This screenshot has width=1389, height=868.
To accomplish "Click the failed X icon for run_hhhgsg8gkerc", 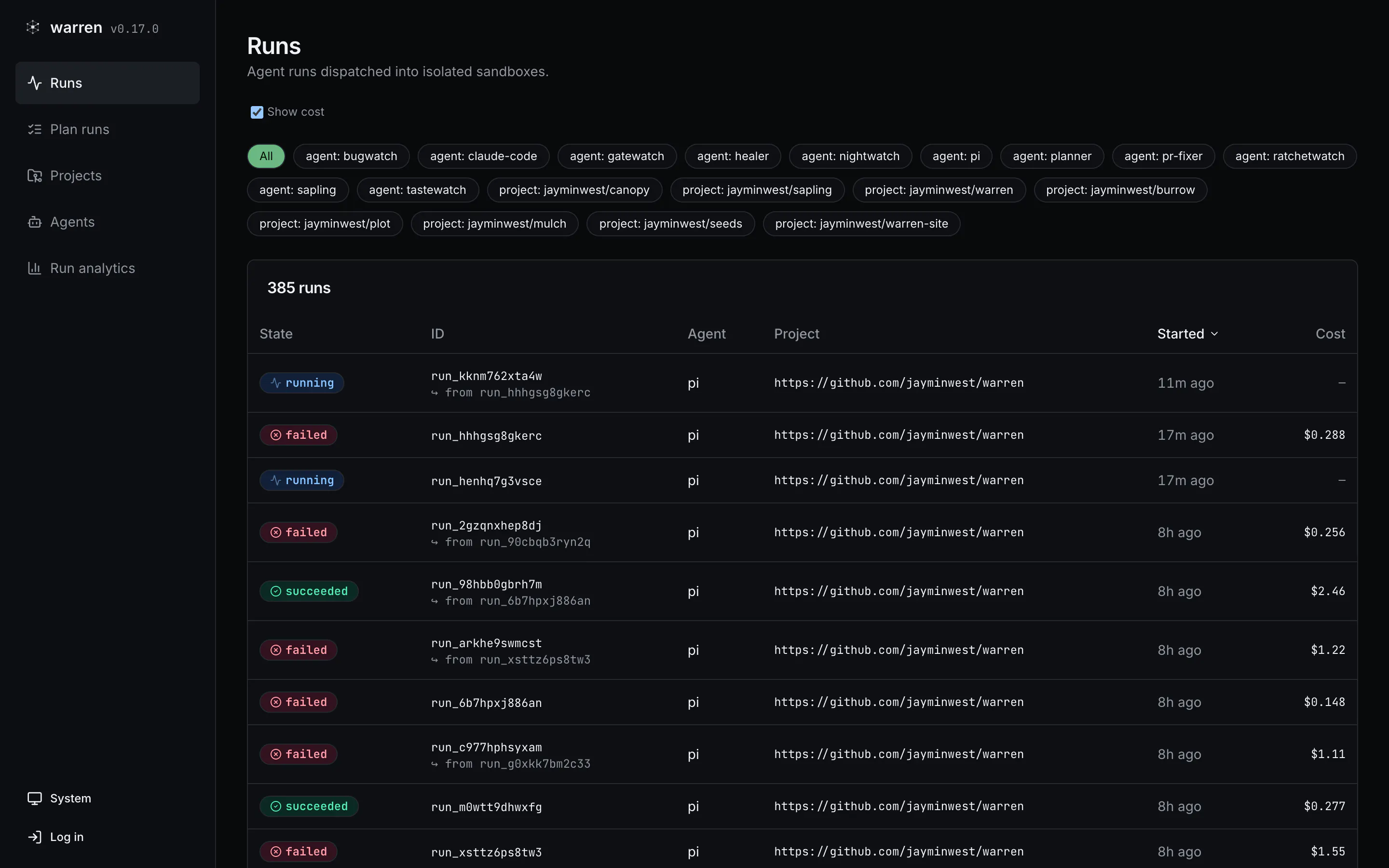I will pos(276,435).
